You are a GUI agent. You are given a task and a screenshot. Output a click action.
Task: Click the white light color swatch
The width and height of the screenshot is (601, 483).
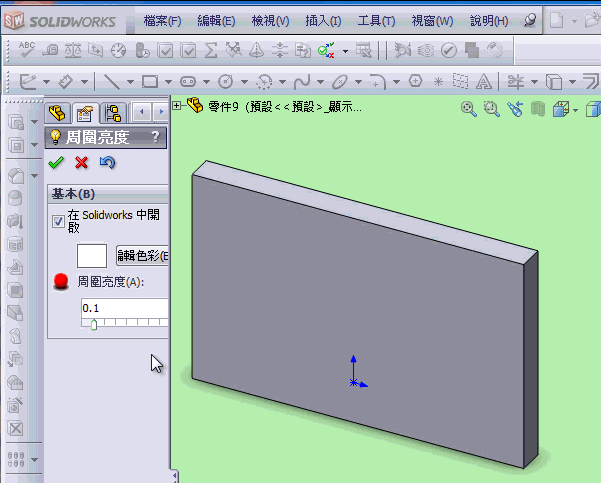(92, 256)
